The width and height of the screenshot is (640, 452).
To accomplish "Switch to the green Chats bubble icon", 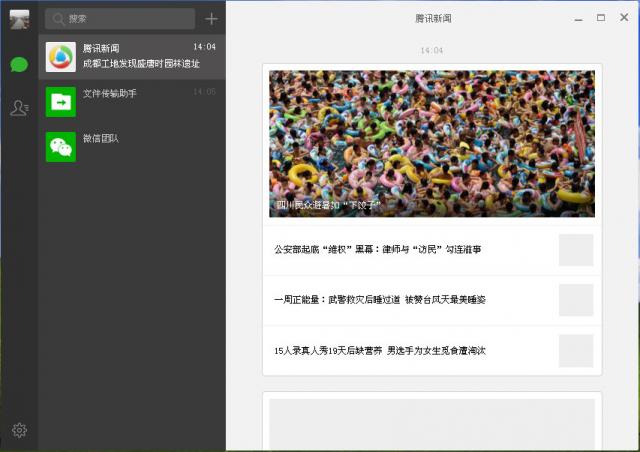I will (19, 65).
